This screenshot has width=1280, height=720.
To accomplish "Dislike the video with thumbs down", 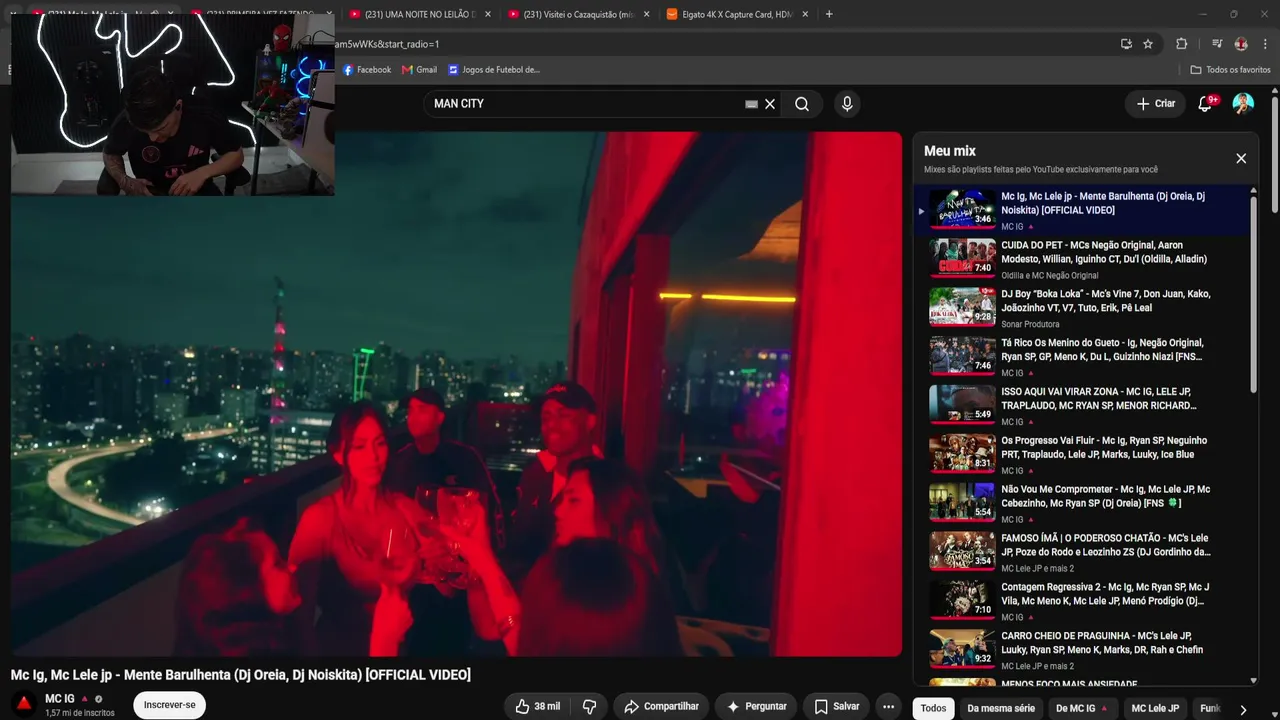I will click(x=589, y=706).
